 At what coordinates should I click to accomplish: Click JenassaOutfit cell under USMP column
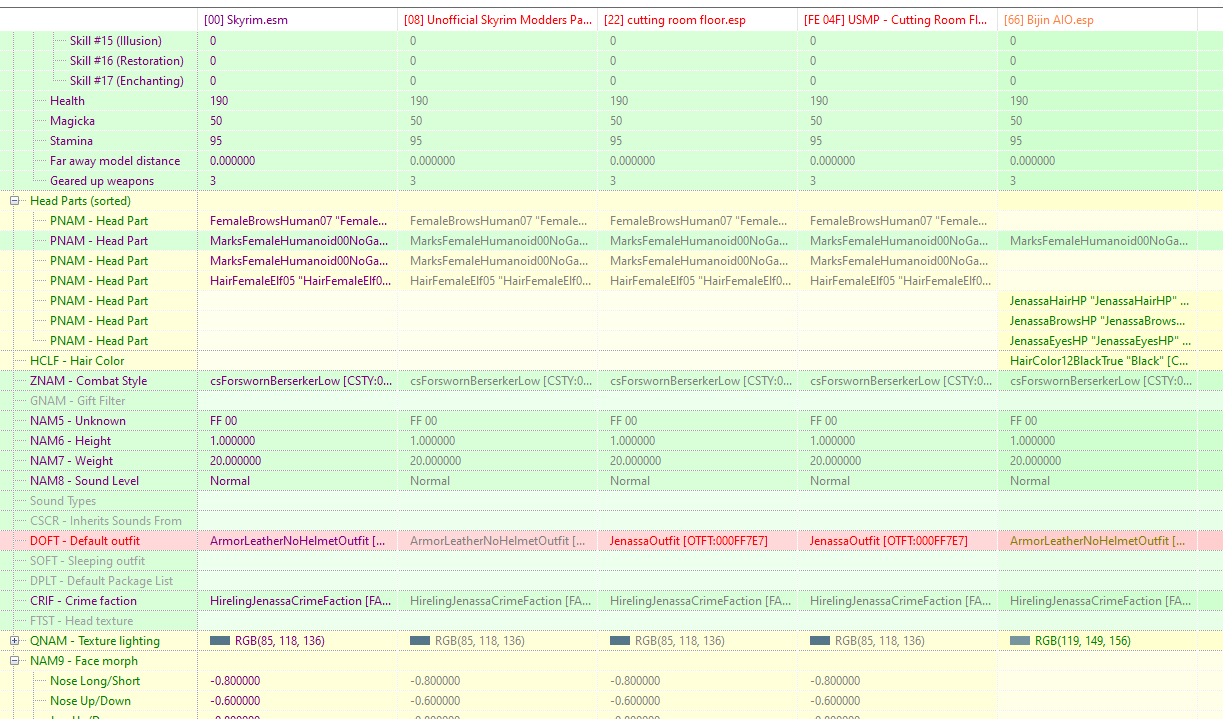[898, 541]
